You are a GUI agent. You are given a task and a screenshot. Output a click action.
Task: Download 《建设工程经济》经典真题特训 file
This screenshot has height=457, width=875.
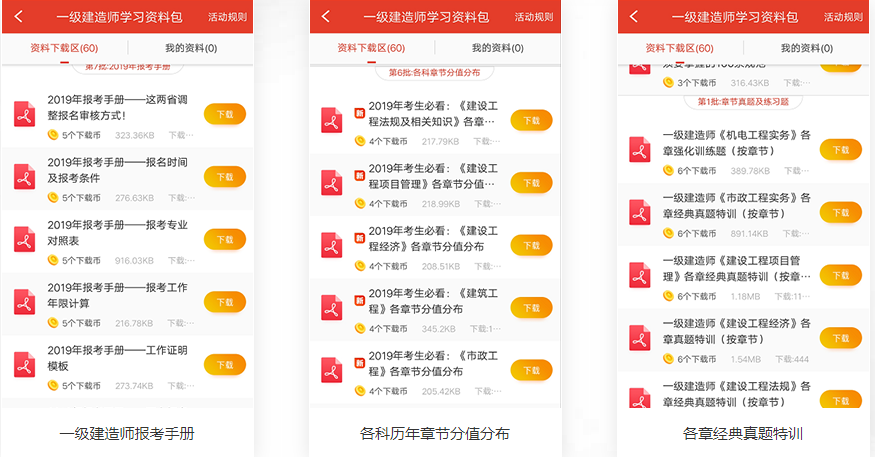840,337
